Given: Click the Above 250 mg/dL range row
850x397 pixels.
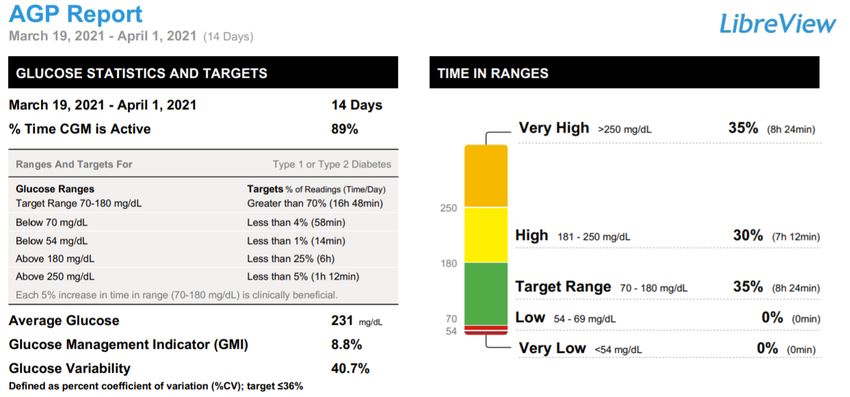Looking at the screenshot, I should pyautogui.click(x=203, y=277).
